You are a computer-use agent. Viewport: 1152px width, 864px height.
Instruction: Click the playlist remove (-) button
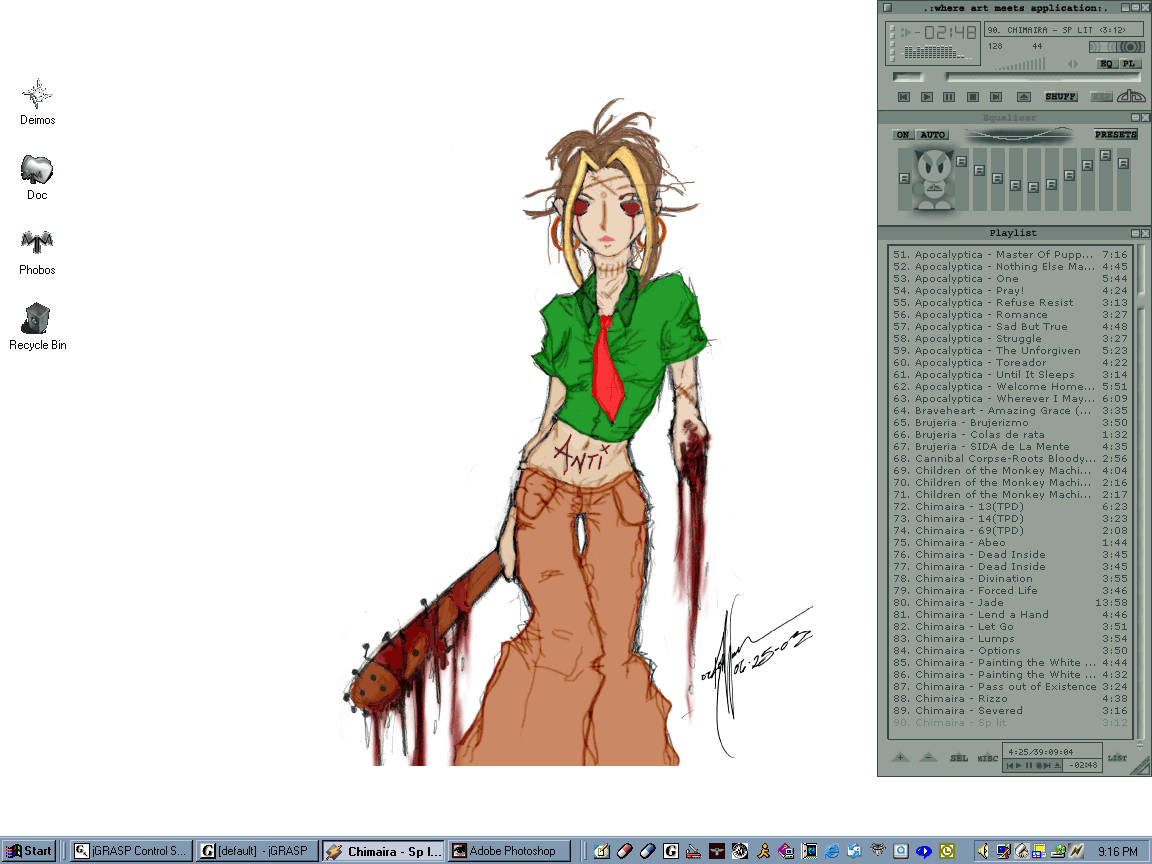(929, 757)
